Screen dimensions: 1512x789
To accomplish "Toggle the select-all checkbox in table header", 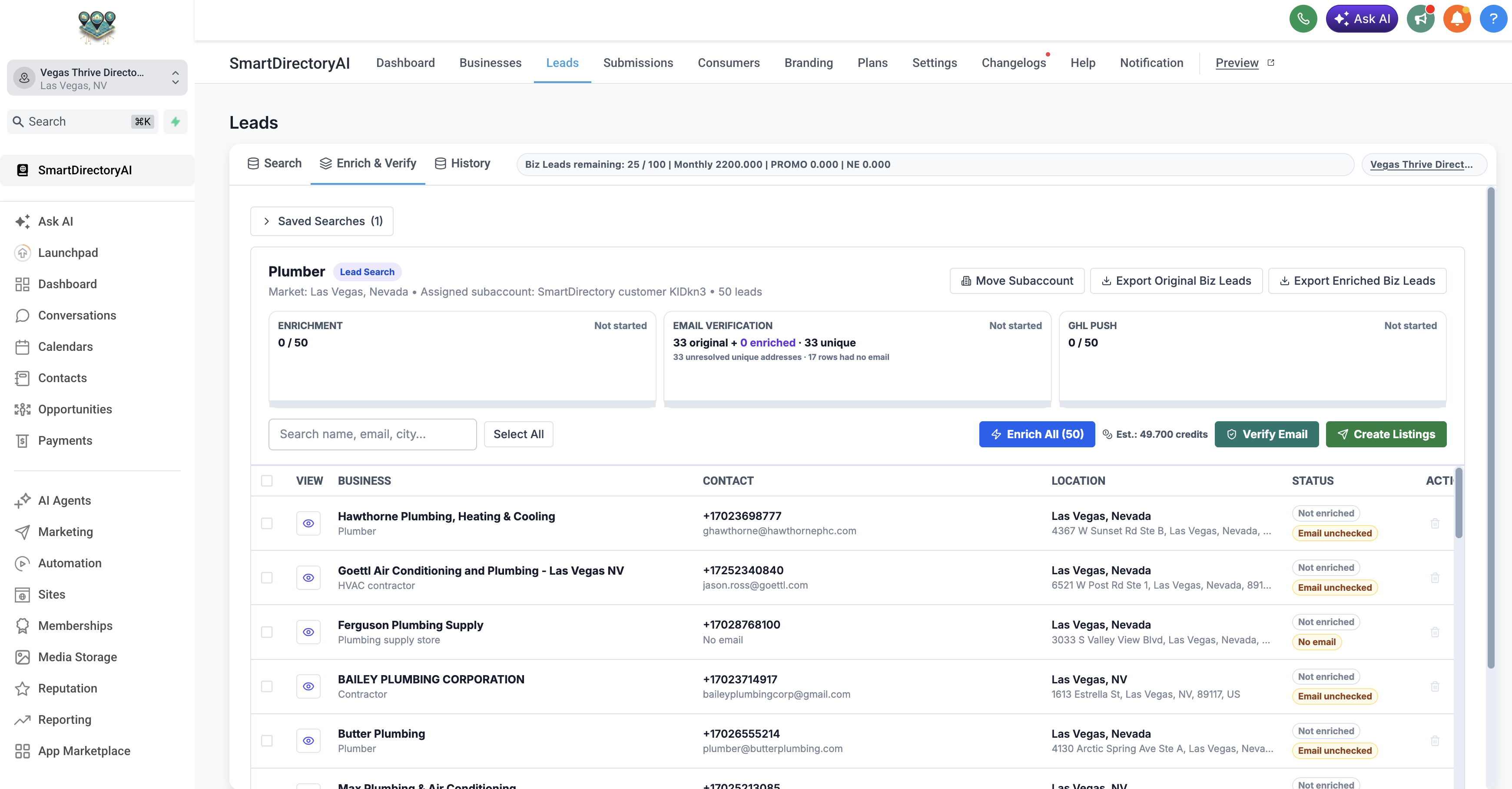I will (266, 481).
